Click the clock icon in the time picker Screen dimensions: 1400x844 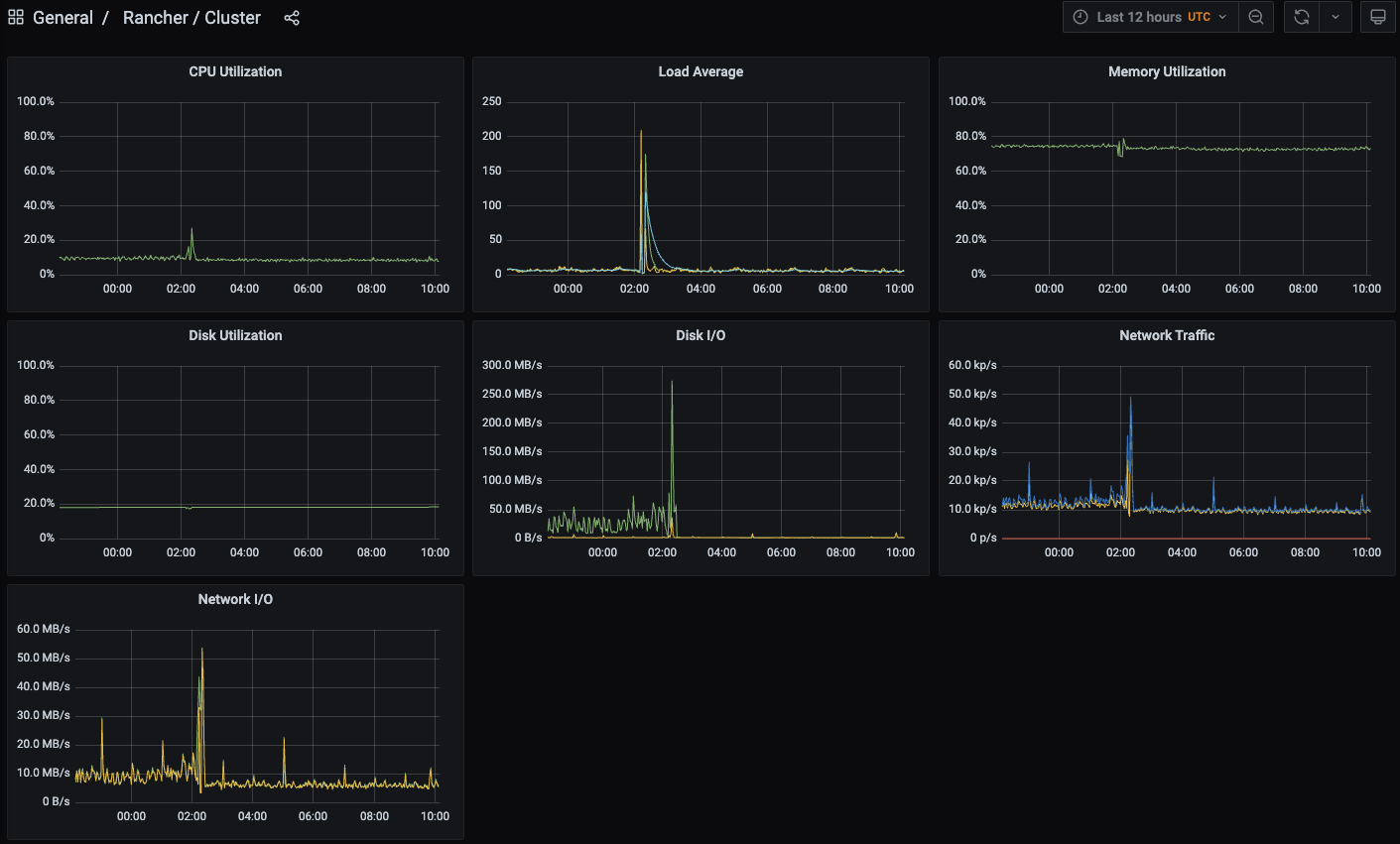[1080, 17]
